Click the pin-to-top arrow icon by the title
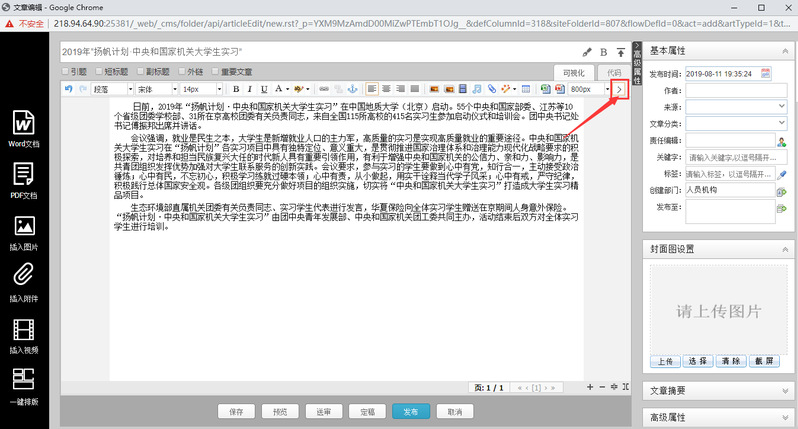This screenshot has width=798, height=429. (x=621, y=52)
